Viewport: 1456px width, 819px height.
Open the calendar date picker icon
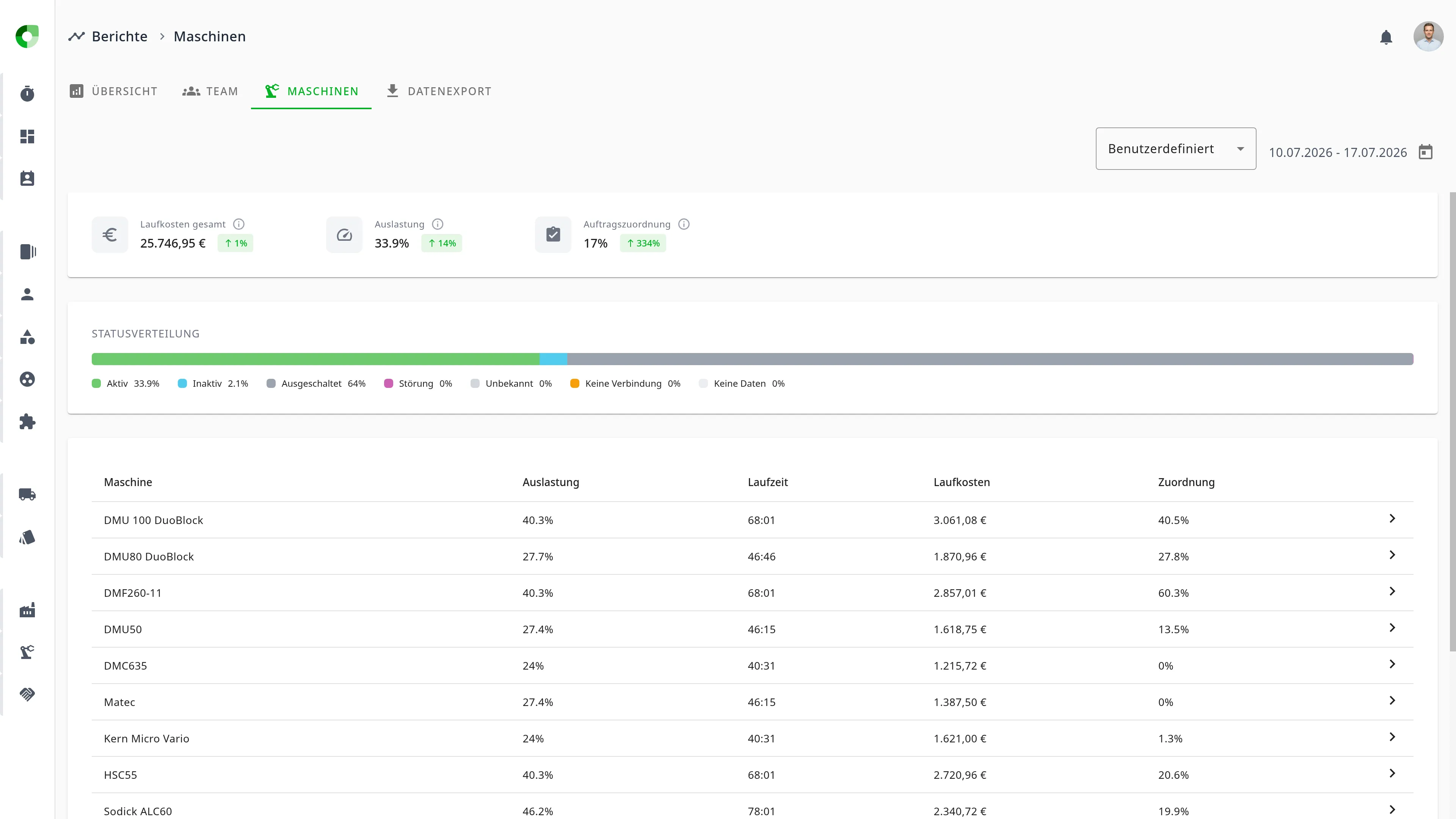tap(1426, 152)
